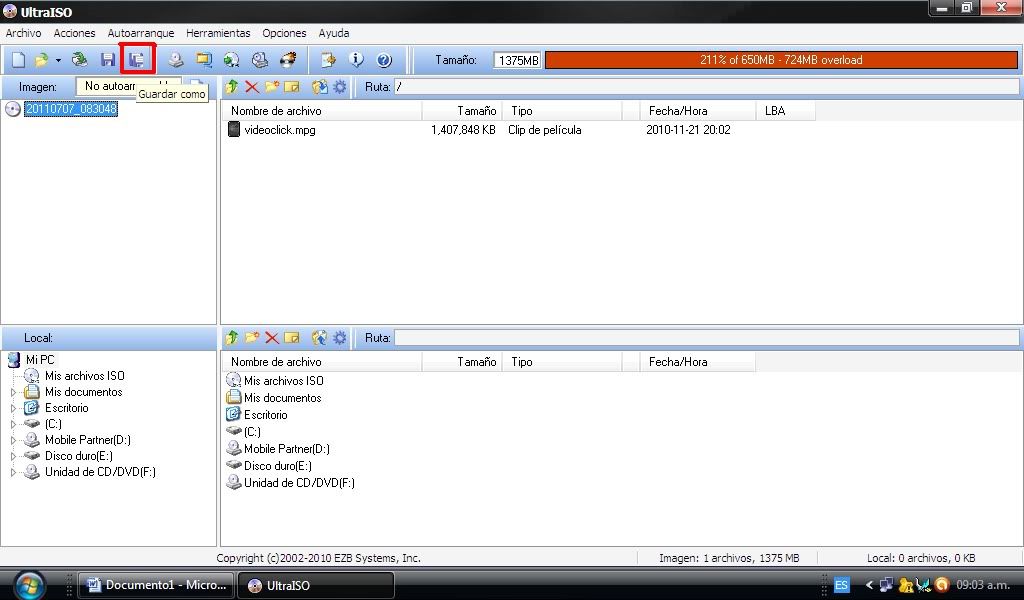1024x600 pixels.
Task: Expand (C:) drive tree node
Action: [x=13, y=424]
